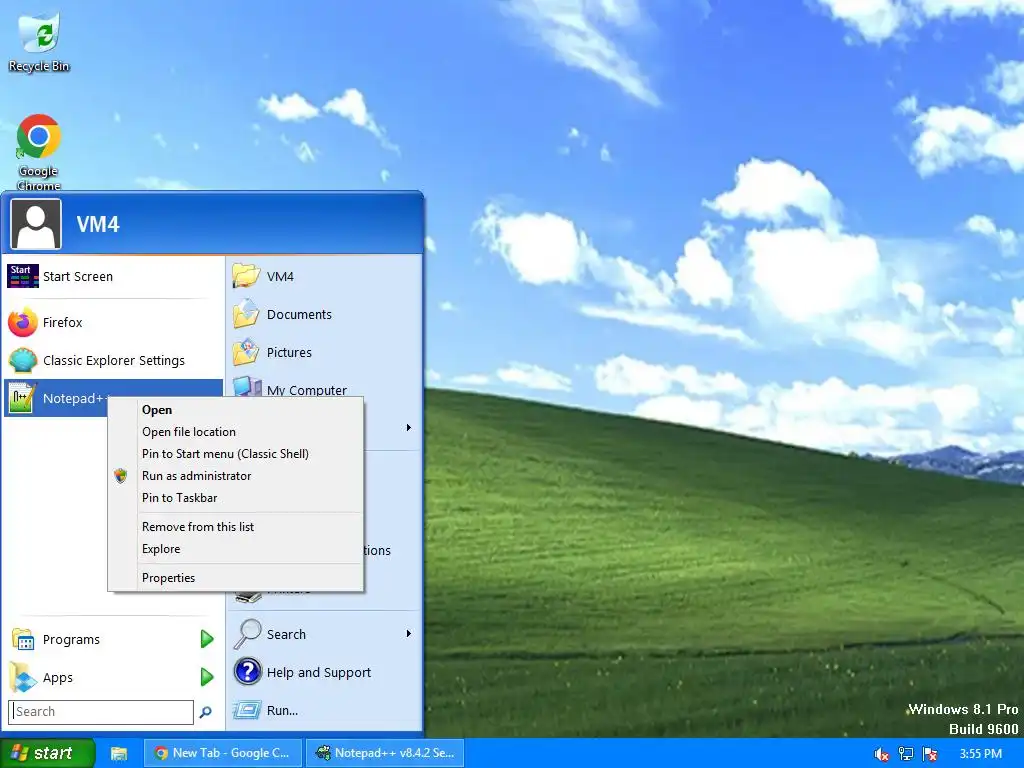The width and height of the screenshot is (1024, 768).
Task: Launch Google Chrome from the desktop icon
Action: point(39,152)
